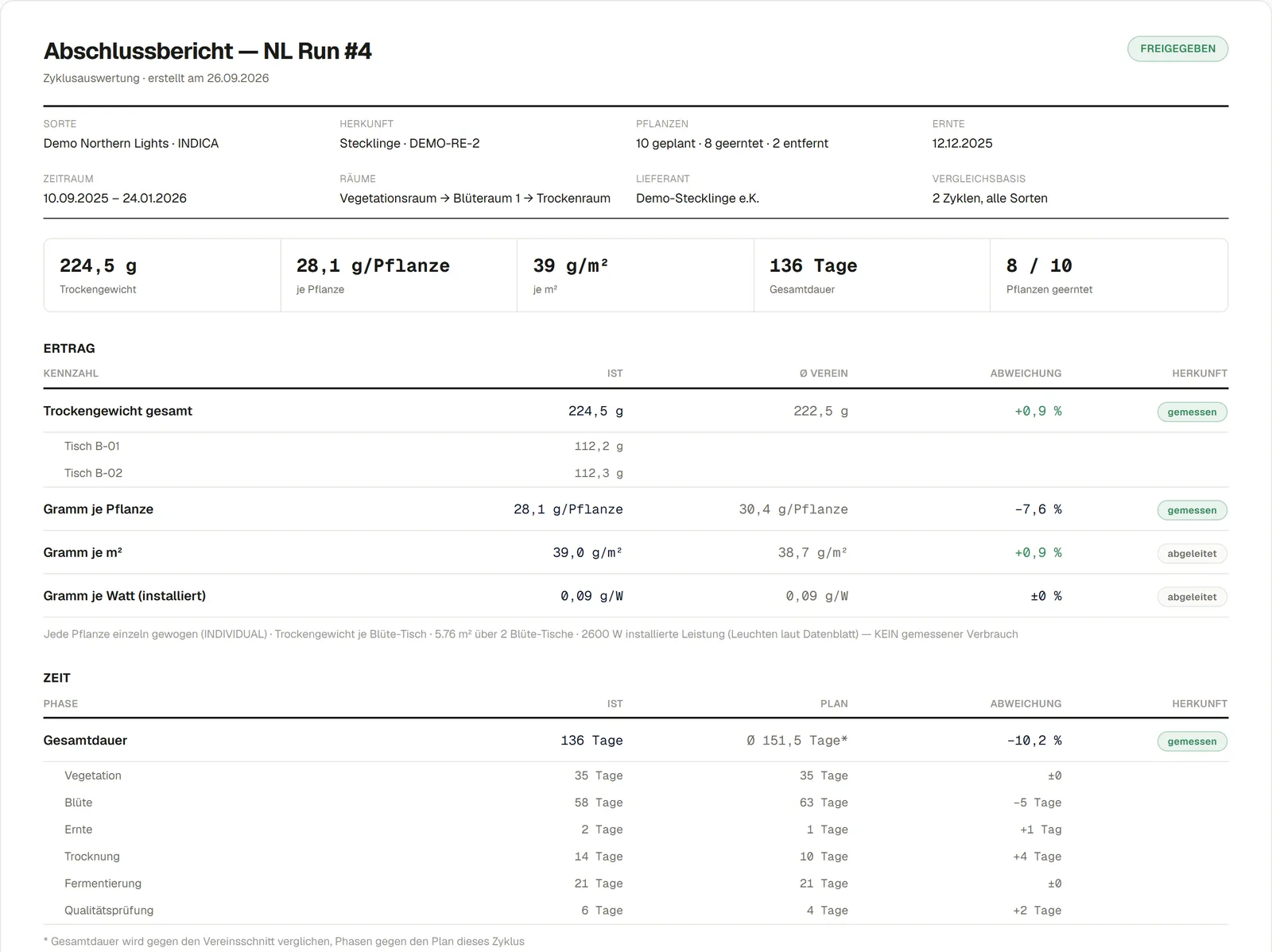
Task: Click the gemessen badge in Gramm je Pflanze row
Action: (x=1192, y=510)
